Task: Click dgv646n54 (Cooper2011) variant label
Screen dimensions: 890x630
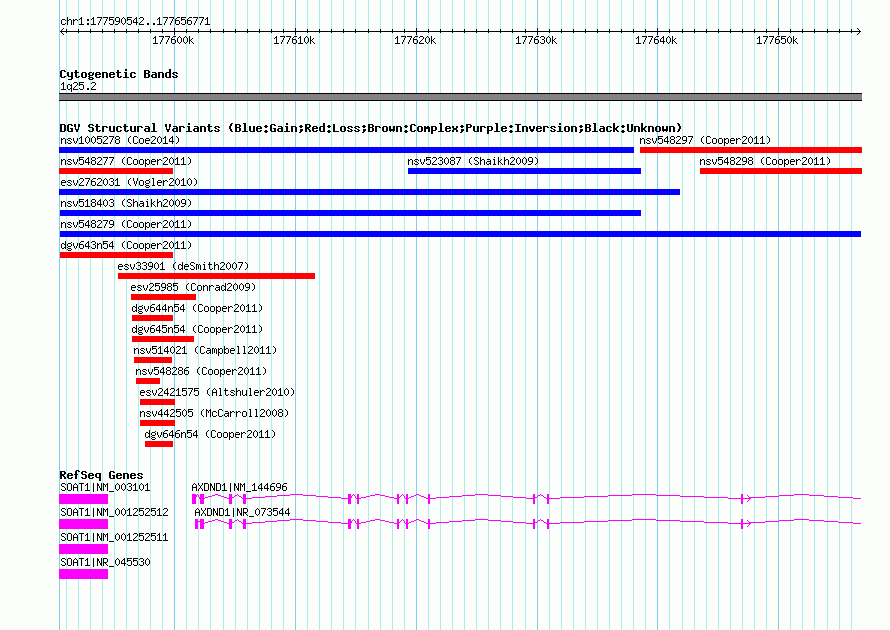Action: (210, 434)
